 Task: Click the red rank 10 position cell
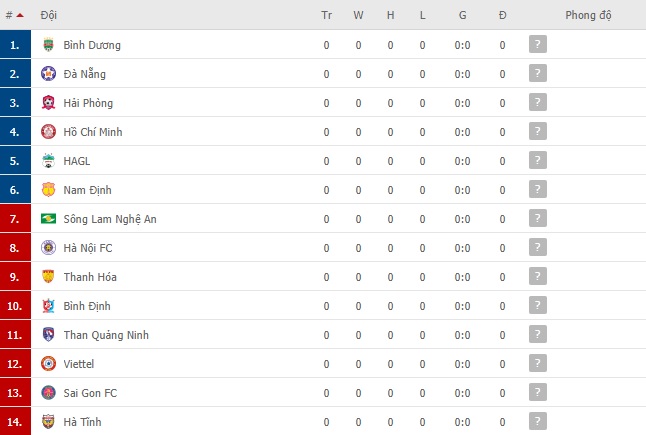pyautogui.click(x=15, y=306)
